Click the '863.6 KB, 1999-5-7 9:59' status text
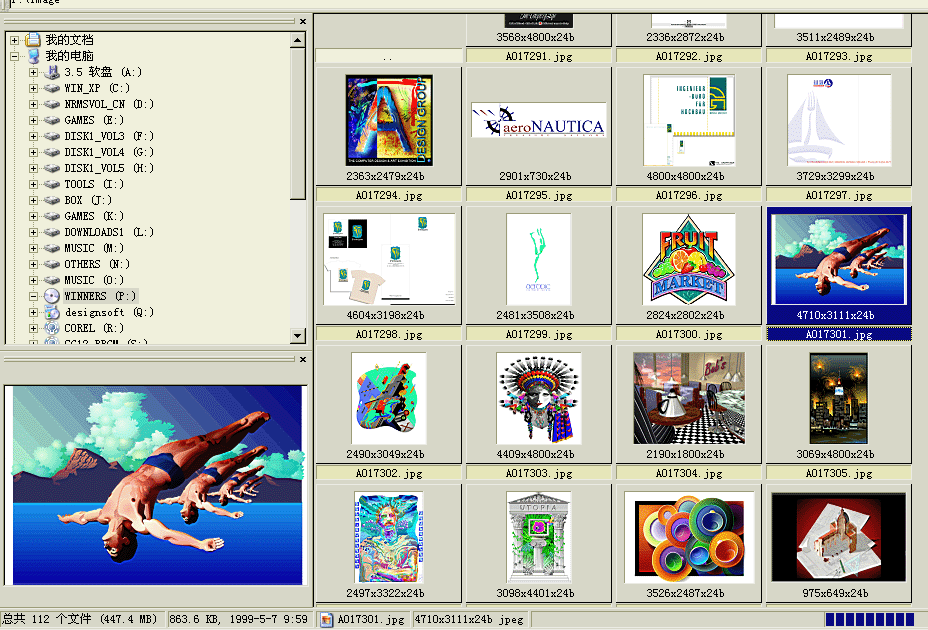928x630 pixels. (x=238, y=619)
